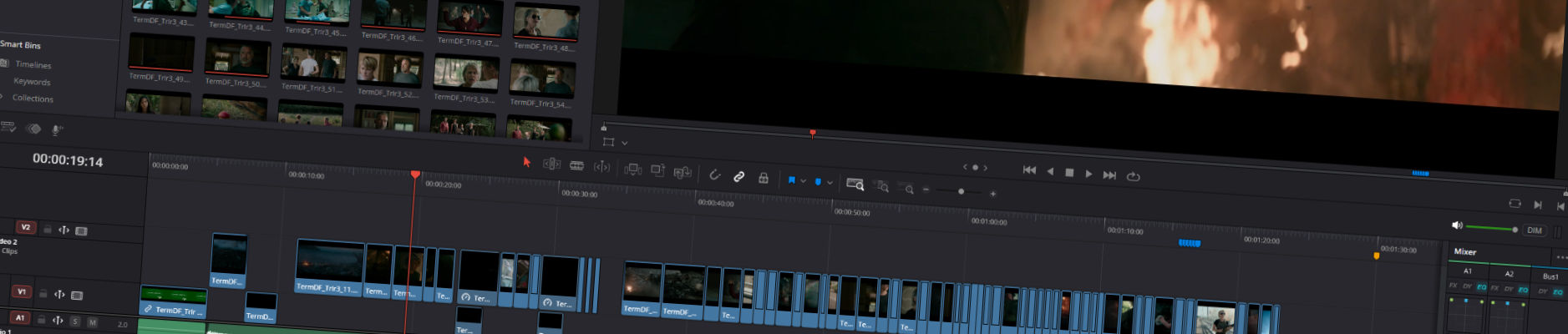Play the timeline forward
This screenshot has width=1568, height=334.
pos(1088,174)
